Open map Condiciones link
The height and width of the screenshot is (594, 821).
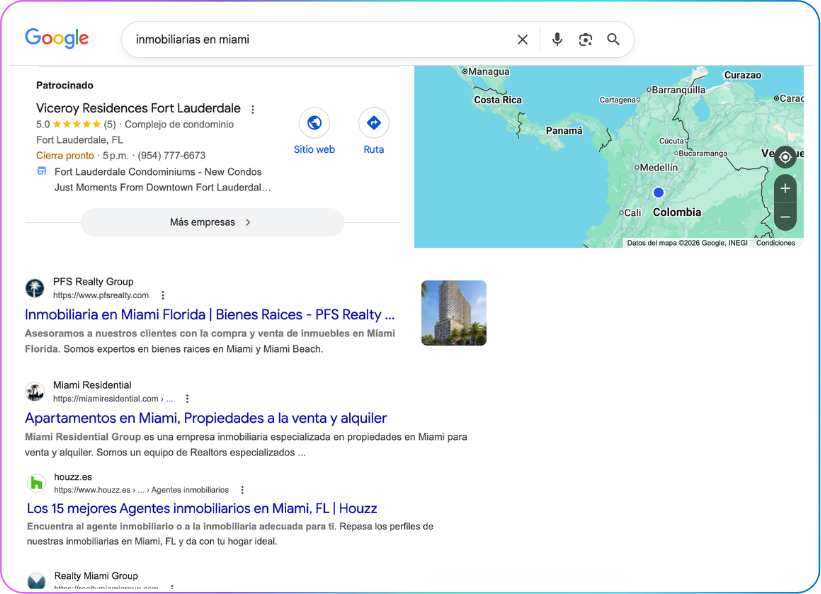pyautogui.click(x=775, y=243)
